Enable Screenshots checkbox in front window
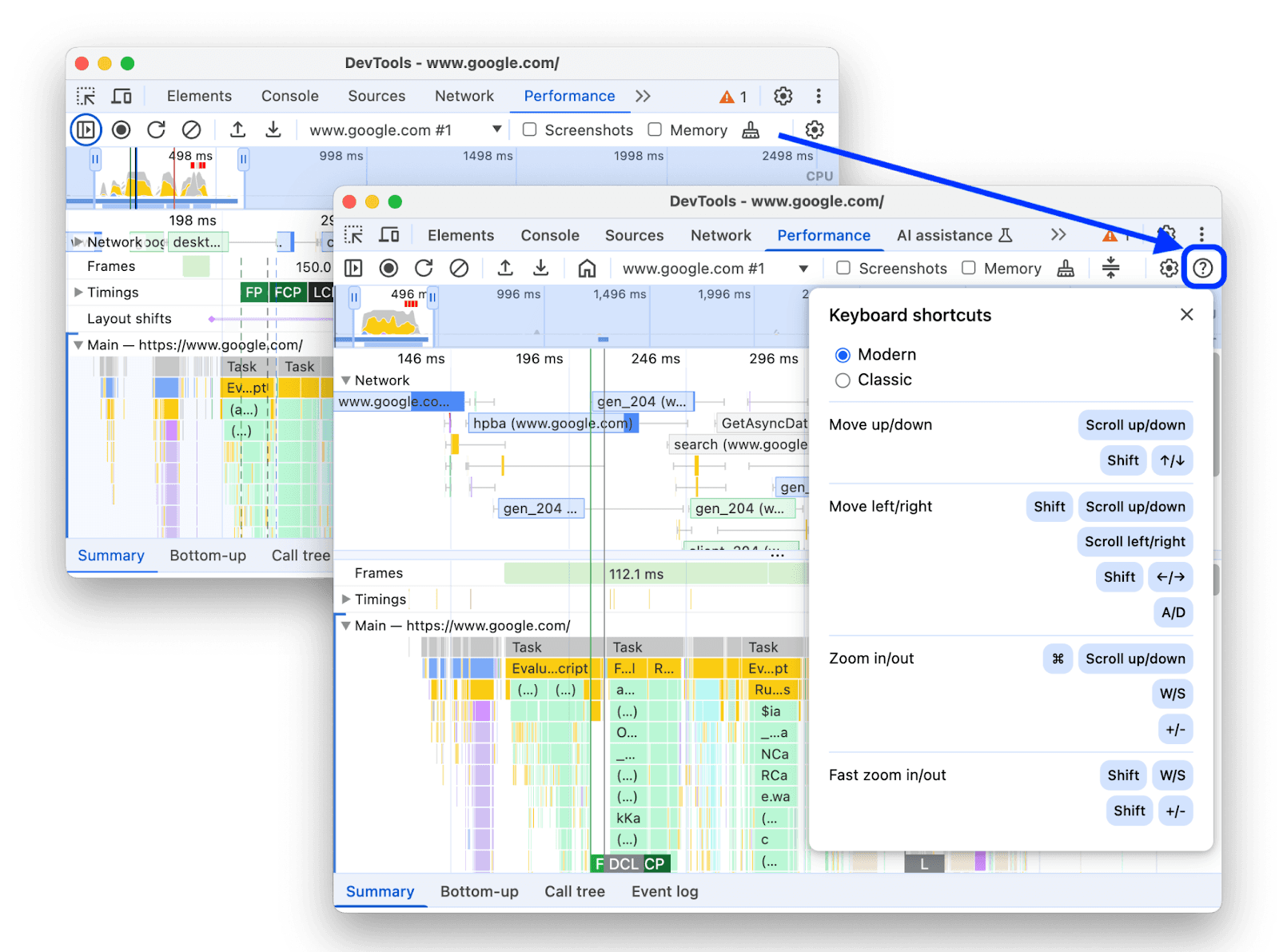The height and width of the screenshot is (952, 1279). (x=843, y=268)
